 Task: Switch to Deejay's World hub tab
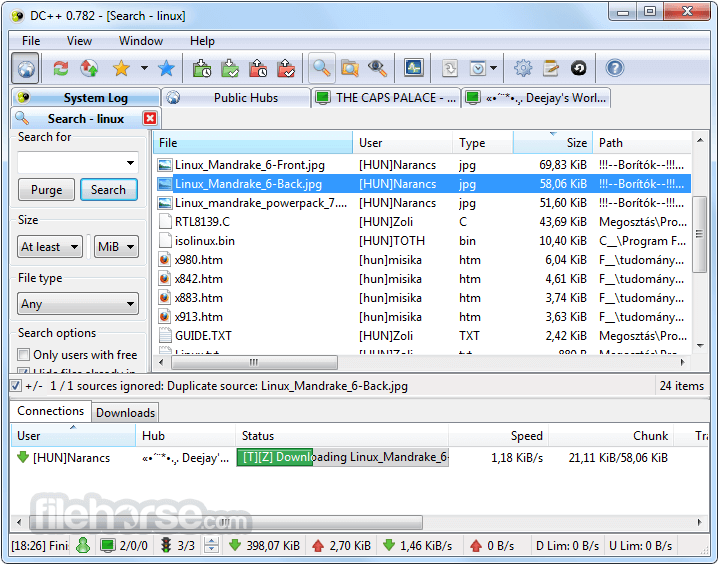(x=536, y=98)
